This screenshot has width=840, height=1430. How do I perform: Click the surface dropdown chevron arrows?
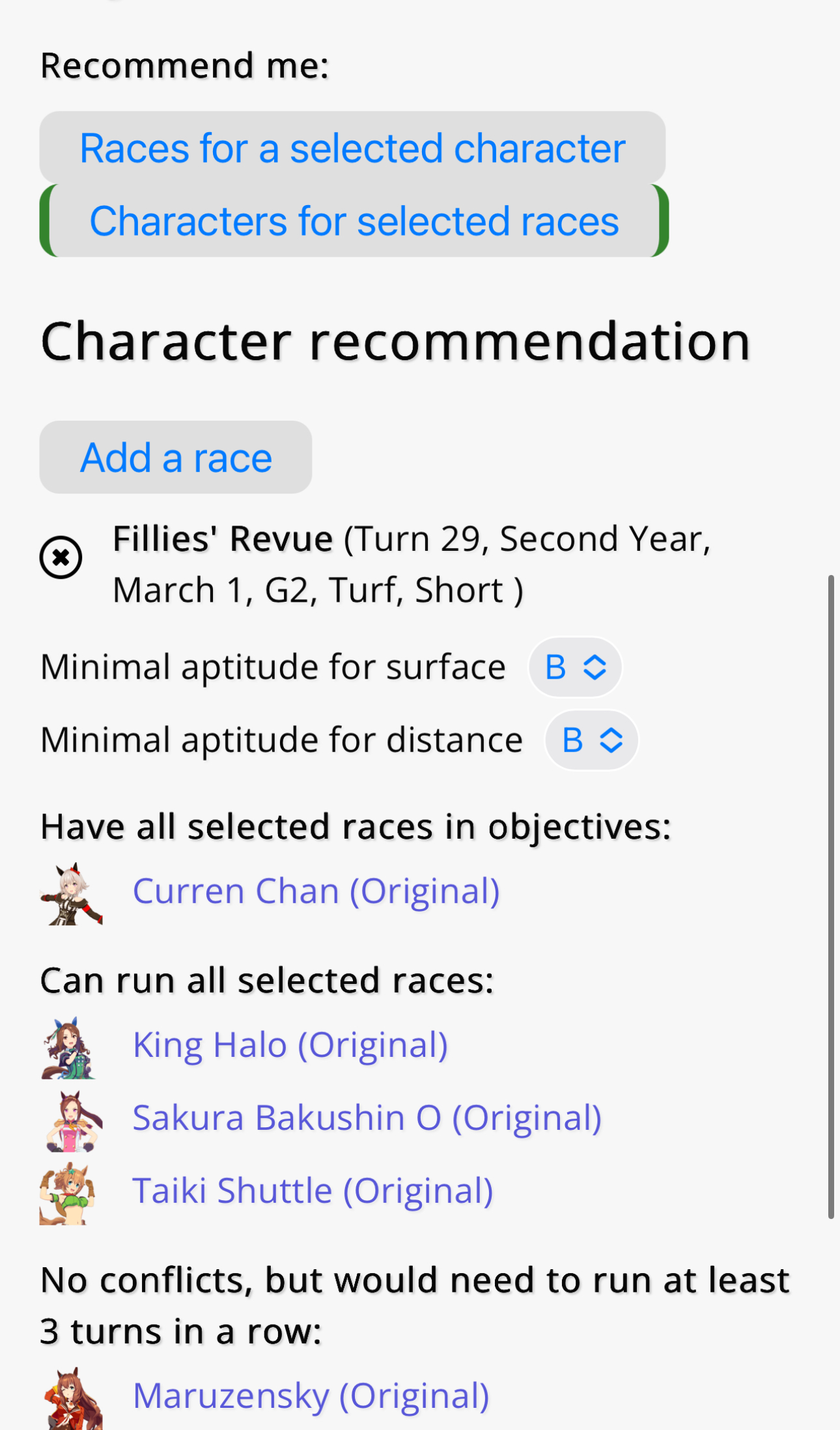click(x=595, y=667)
